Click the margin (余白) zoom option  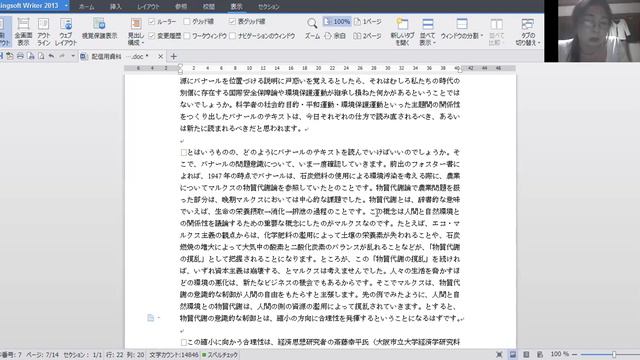click(335, 36)
